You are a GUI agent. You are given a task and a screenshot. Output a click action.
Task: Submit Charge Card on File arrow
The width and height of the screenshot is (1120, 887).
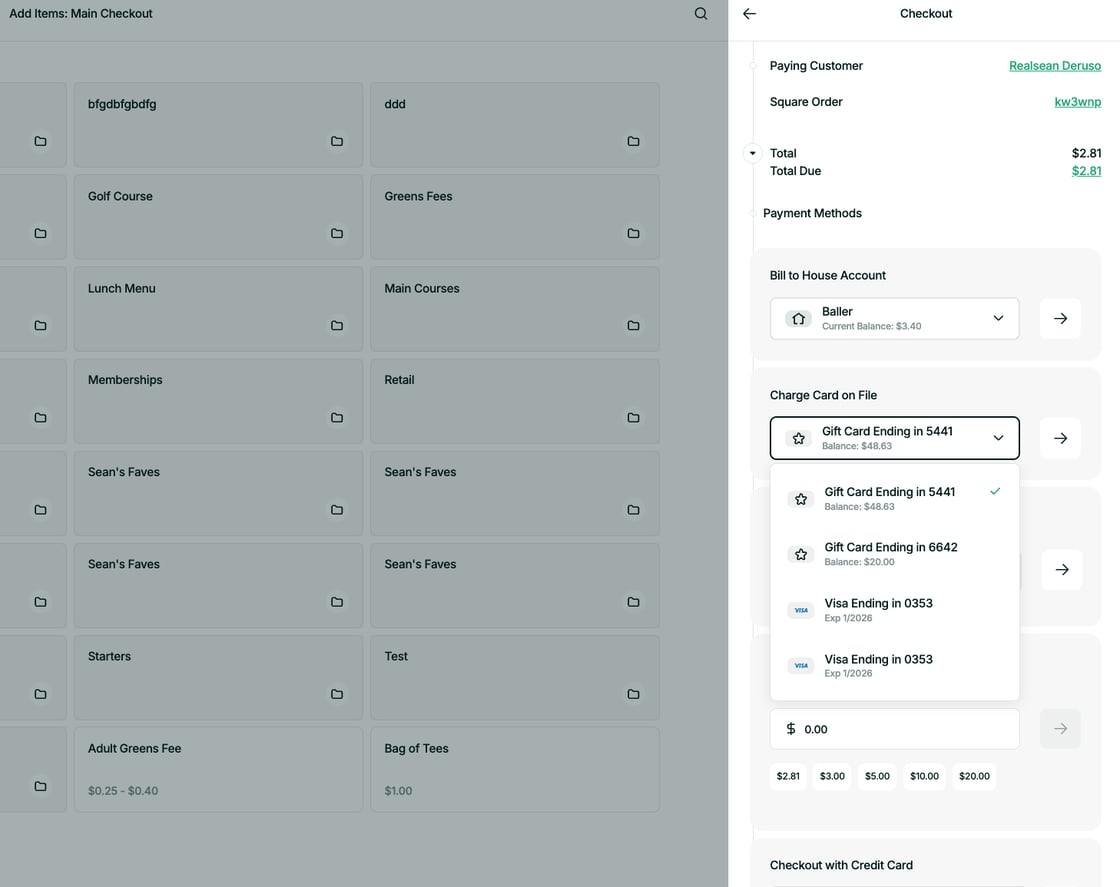[1060, 438]
